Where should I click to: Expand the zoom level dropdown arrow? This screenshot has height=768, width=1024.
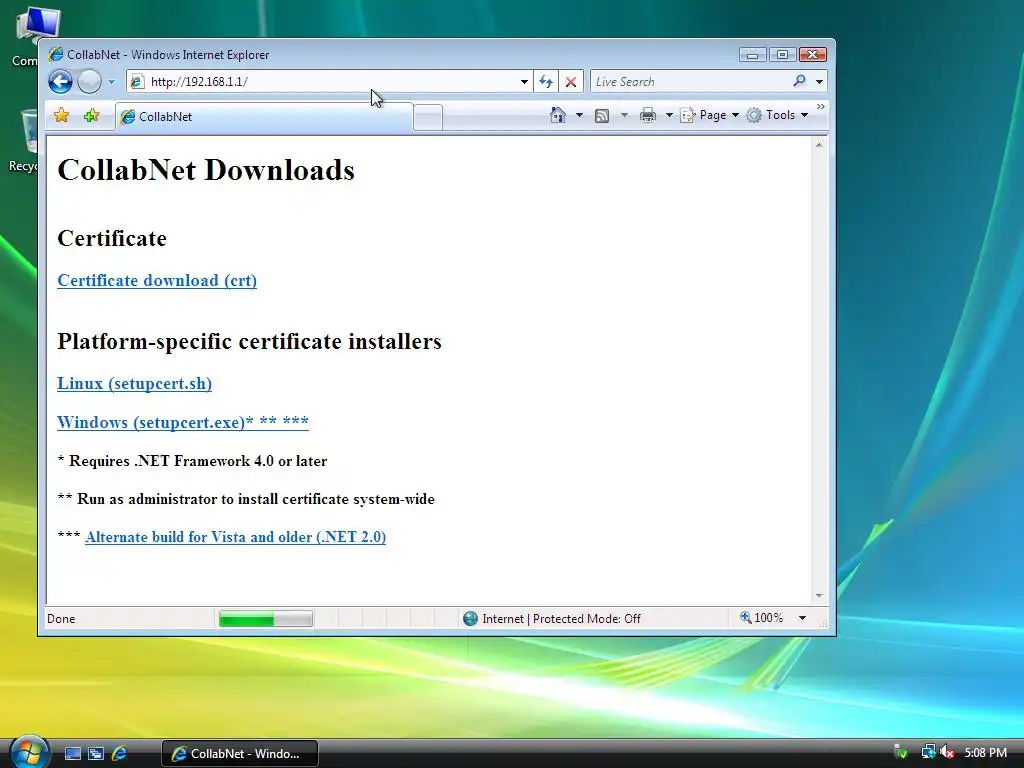tap(802, 618)
